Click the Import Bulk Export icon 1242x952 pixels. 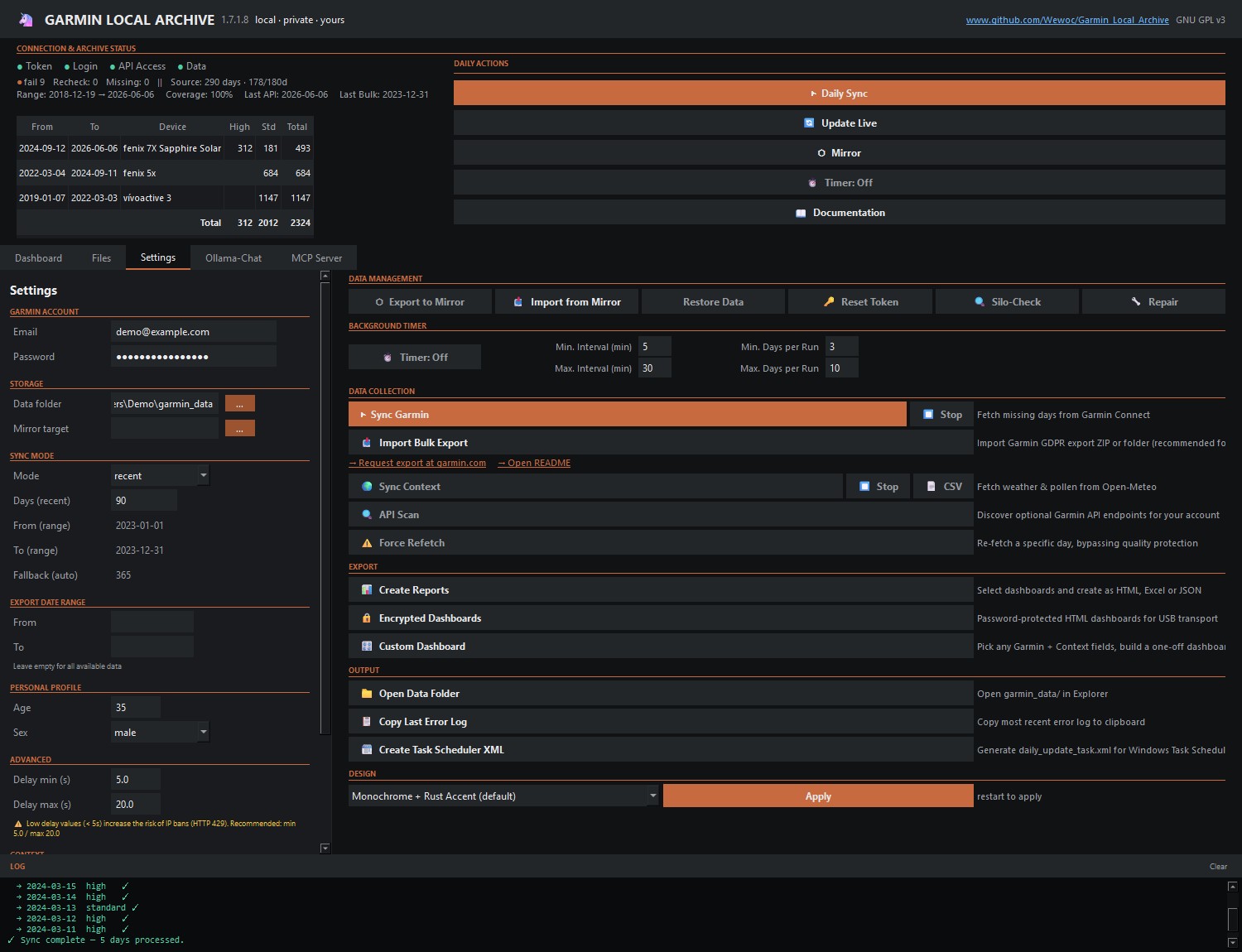(x=367, y=442)
